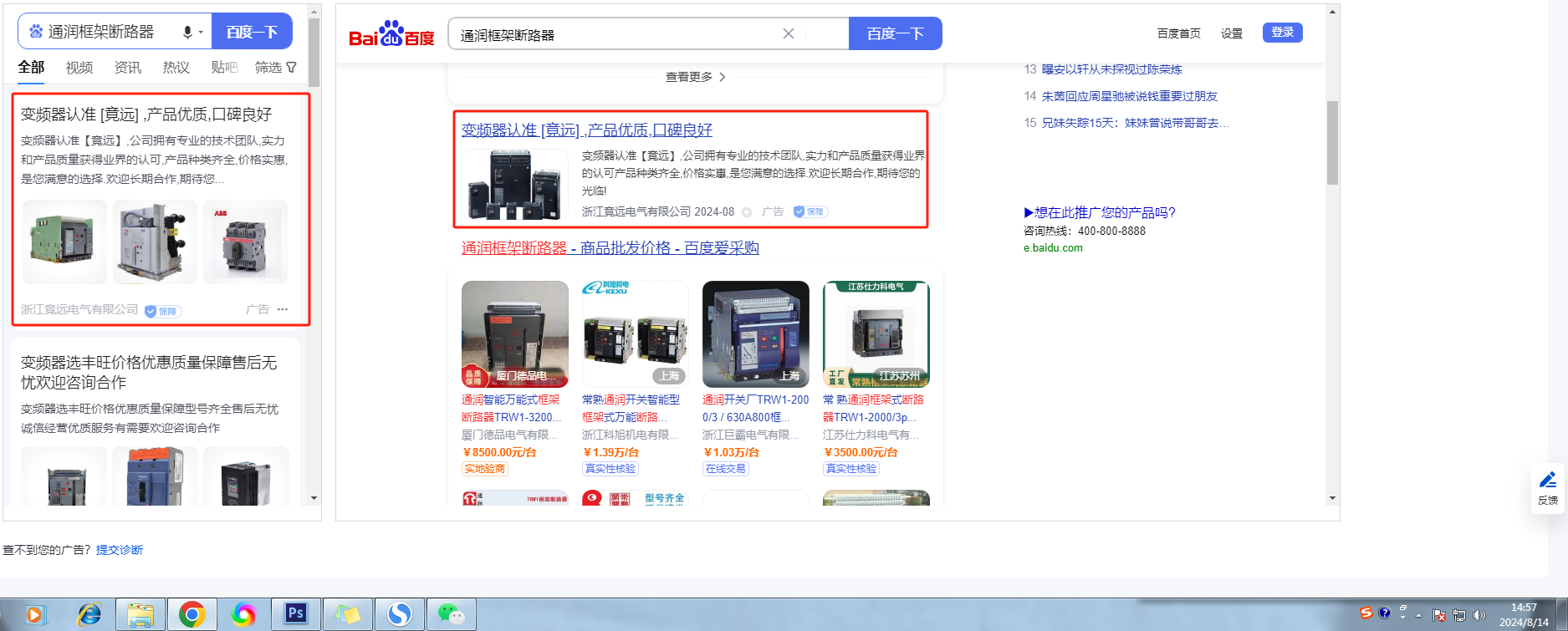Open WeChat from the taskbar
This screenshot has height=631, width=1568.
tap(451, 614)
